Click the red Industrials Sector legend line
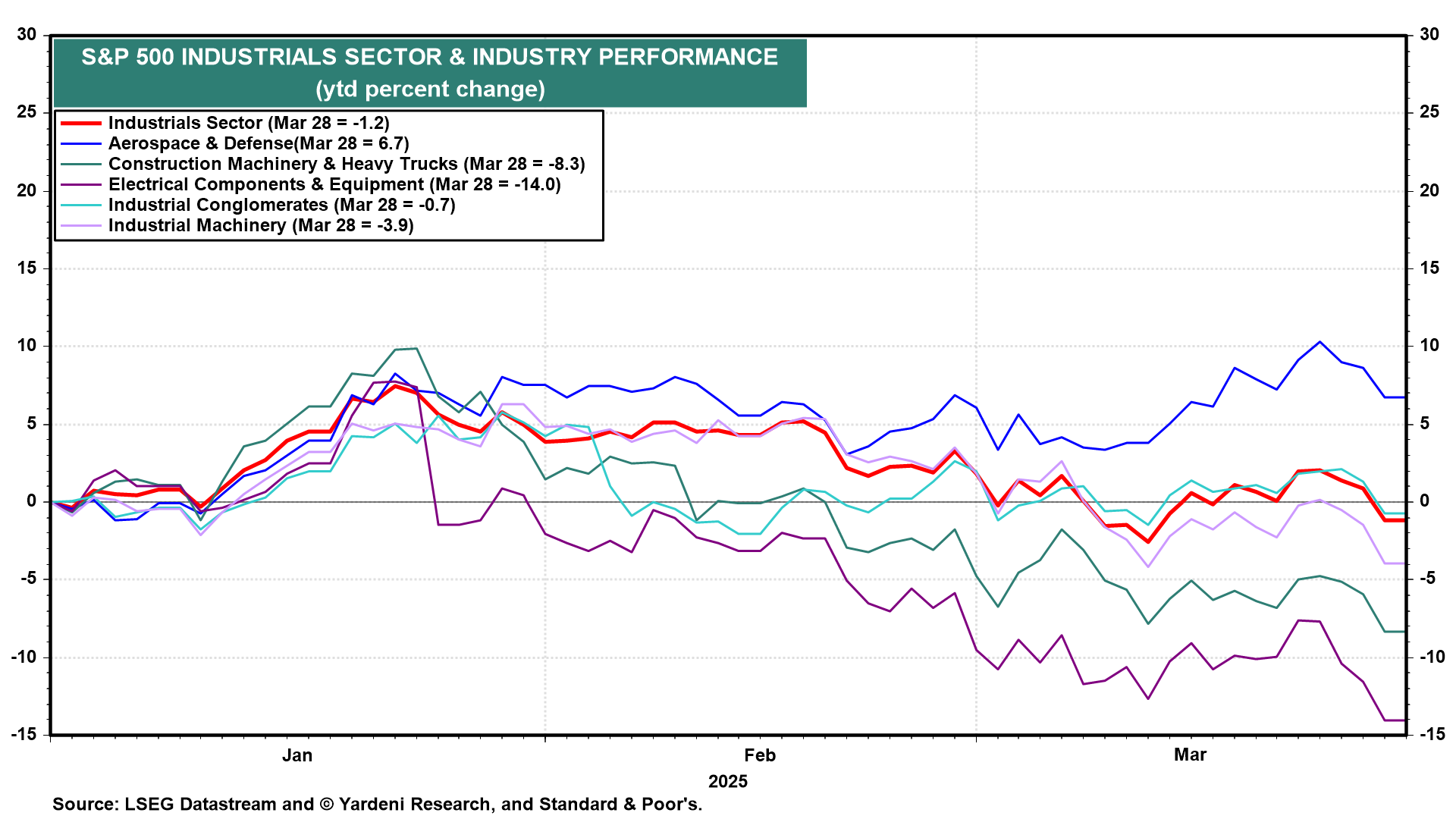The image size is (1456, 819). click(x=80, y=123)
